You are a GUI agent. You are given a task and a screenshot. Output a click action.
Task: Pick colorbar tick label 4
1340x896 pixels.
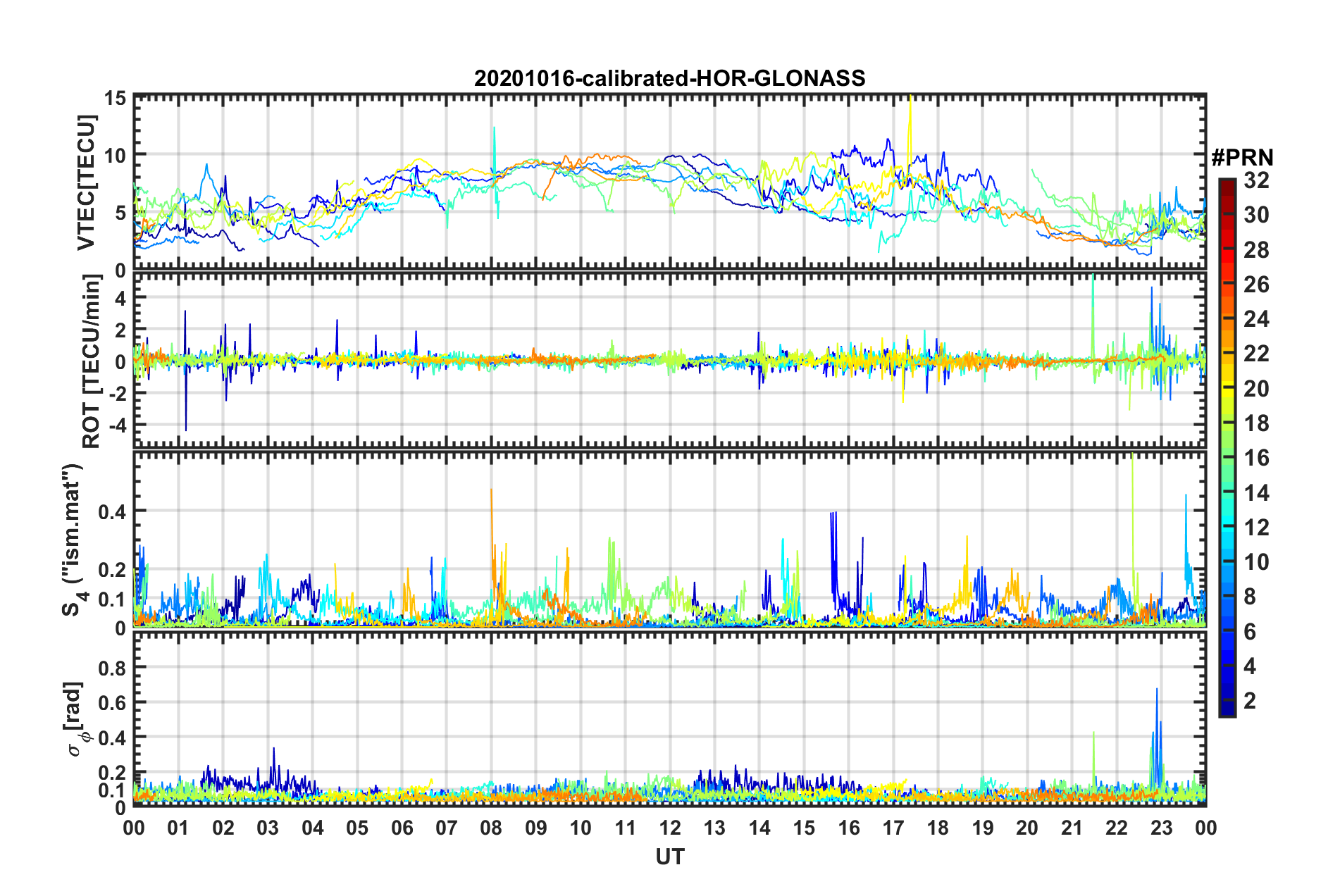[1250, 666]
